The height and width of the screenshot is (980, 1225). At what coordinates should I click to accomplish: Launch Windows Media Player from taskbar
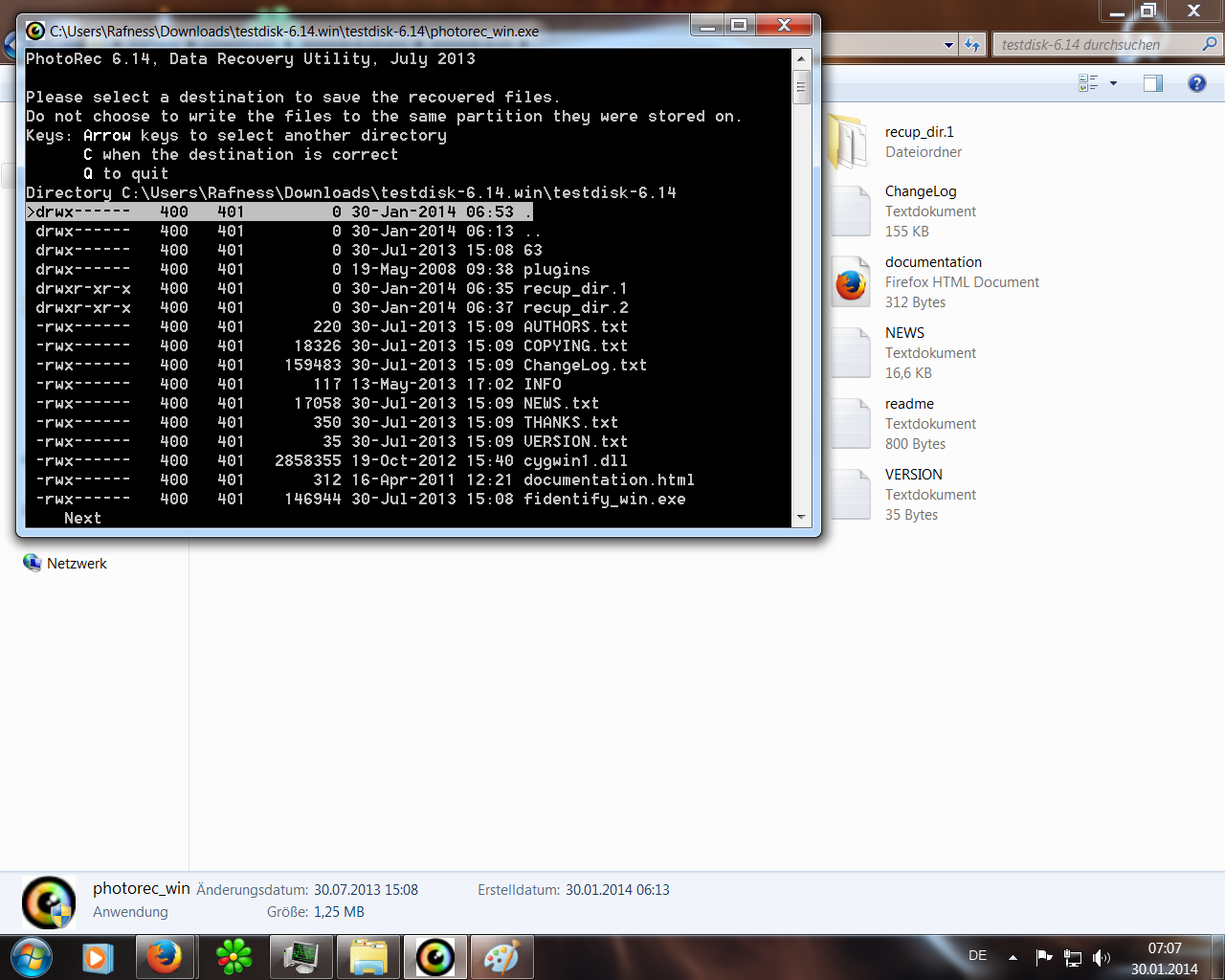coord(98,957)
